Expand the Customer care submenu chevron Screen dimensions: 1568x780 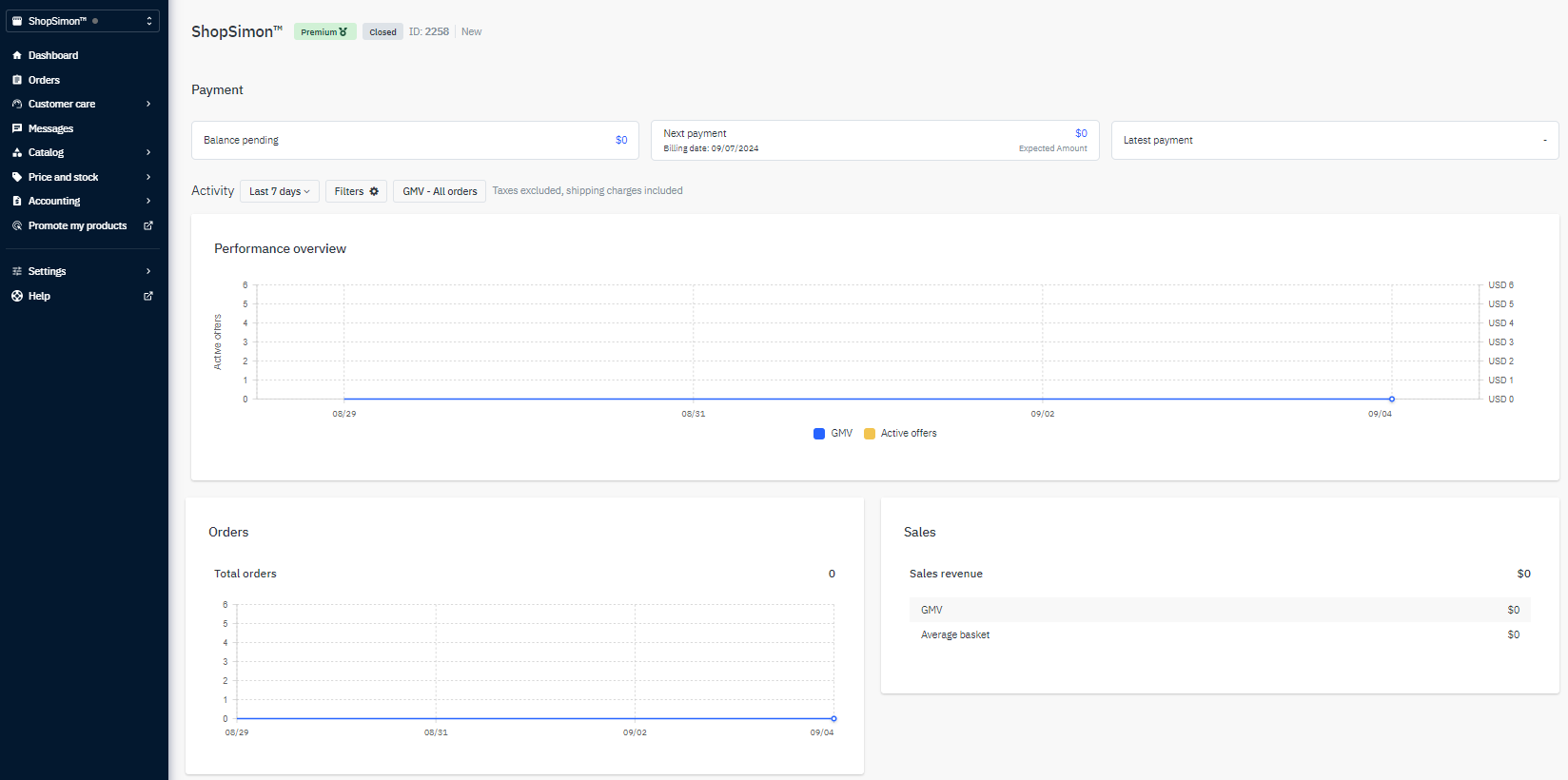148,104
